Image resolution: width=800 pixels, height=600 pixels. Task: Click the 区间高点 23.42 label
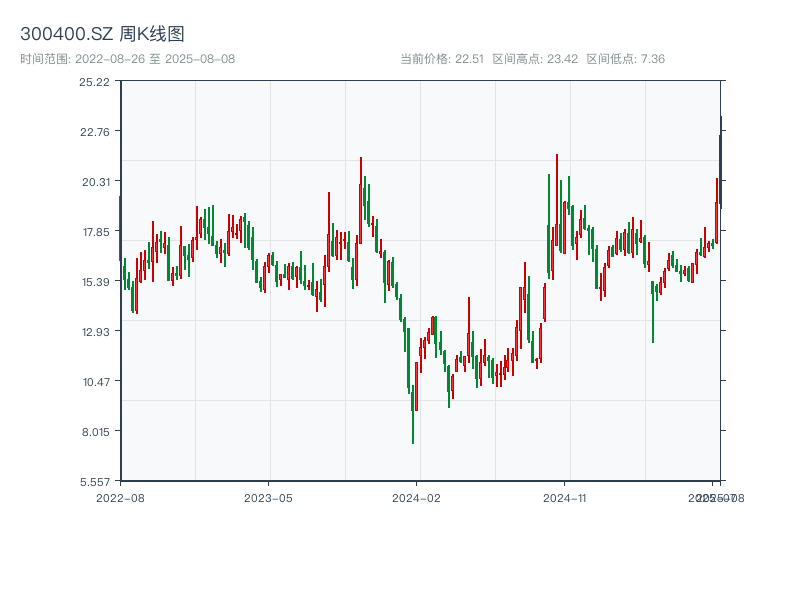click(535, 59)
